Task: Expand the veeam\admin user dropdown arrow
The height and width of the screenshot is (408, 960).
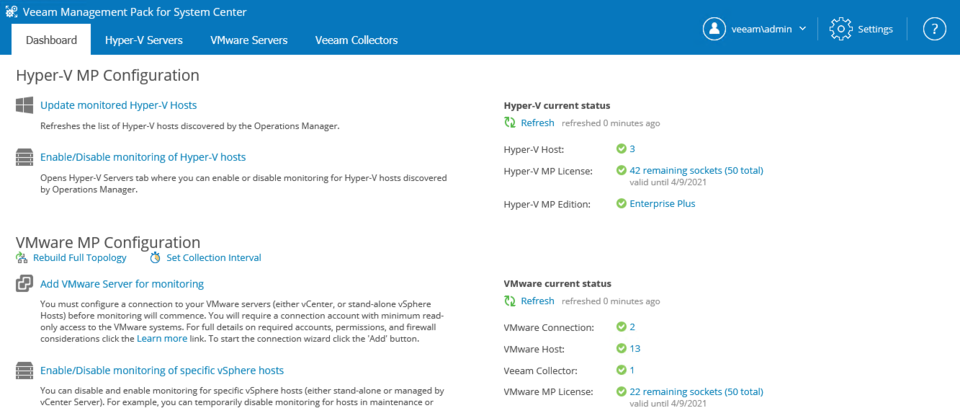Action: (x=803, y=29)
